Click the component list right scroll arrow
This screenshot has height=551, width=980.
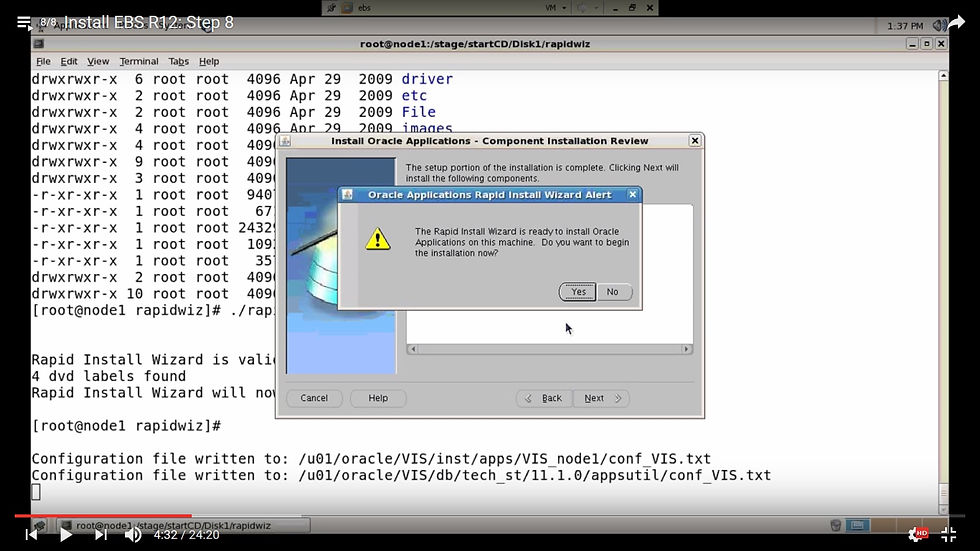click(x=686, y=349)
